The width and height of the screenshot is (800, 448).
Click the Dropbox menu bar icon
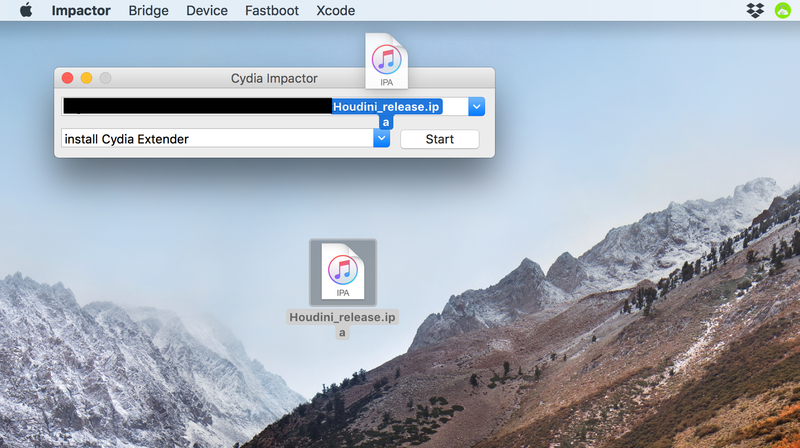755,10
